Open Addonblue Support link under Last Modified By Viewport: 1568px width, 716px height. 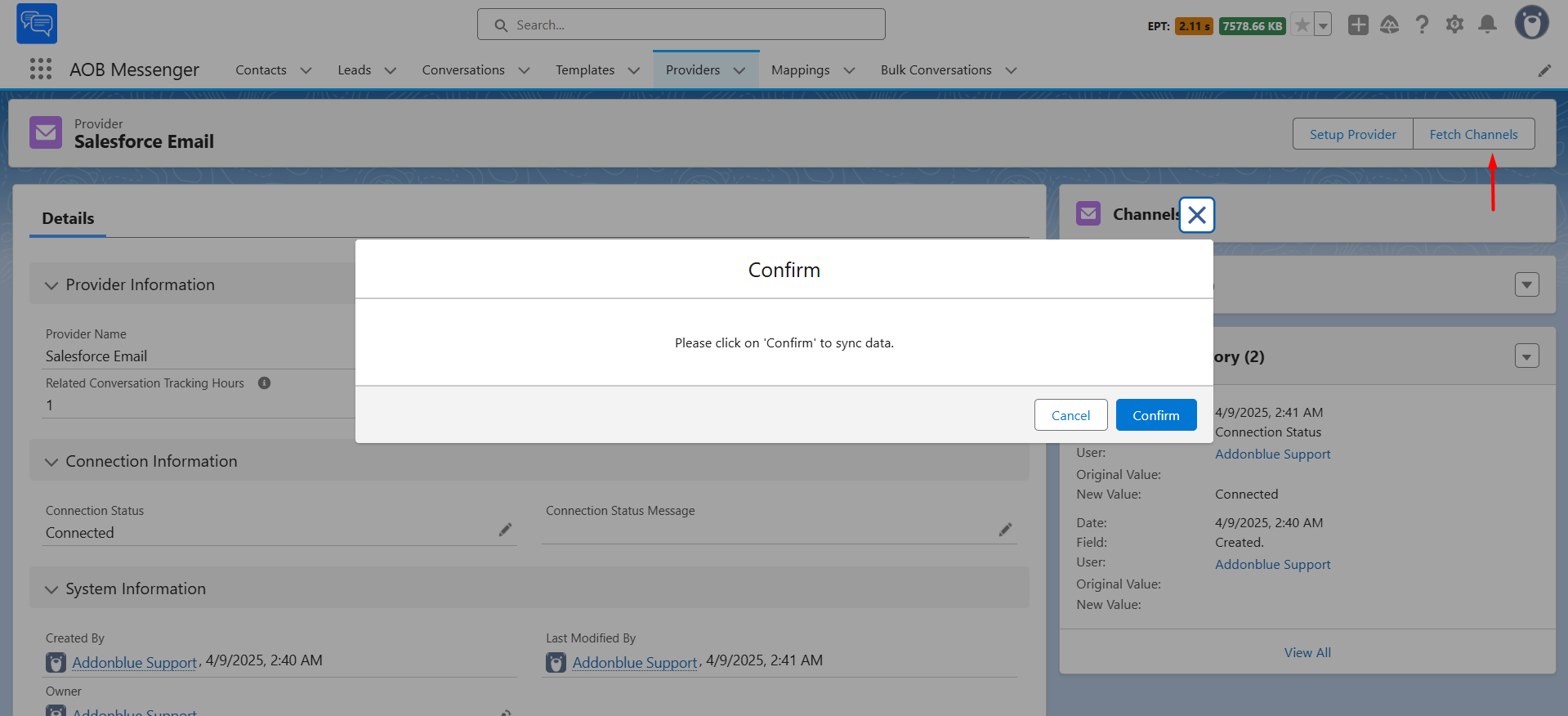[635, 662]
